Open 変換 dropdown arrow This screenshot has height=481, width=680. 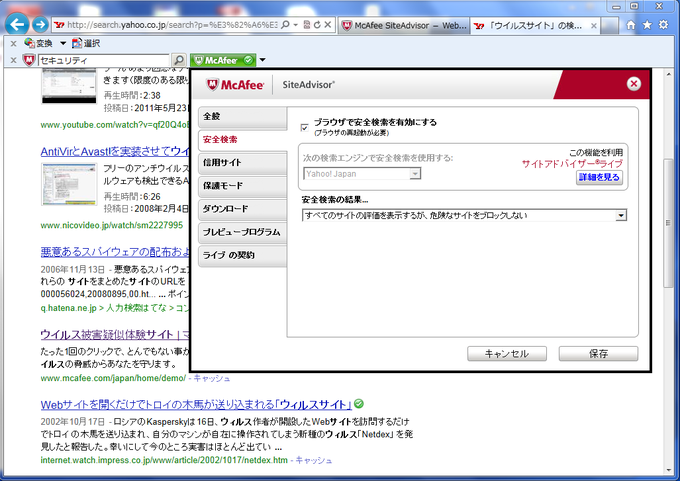pos(63,43)
